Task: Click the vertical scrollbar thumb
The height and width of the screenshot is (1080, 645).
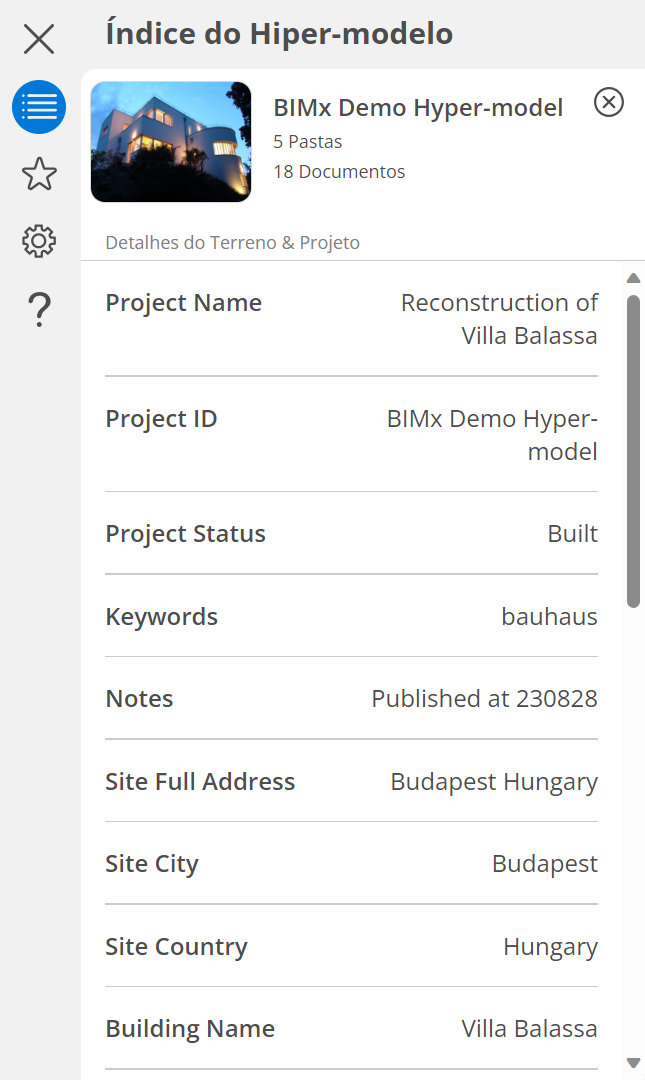Action: point(633,450)
